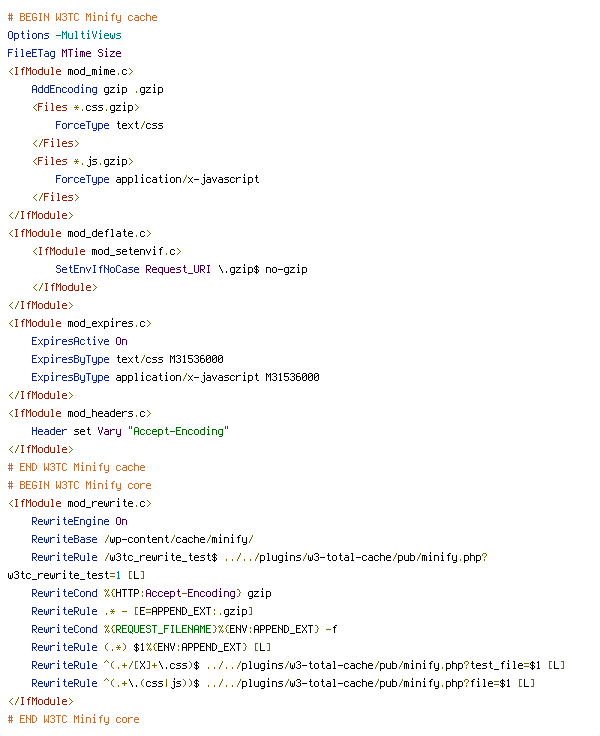Click 'RewriteRule .* - [E=APPEND_EXT:.gzip]' line
This screenshot has width=600, height=736.
point(142,611)
